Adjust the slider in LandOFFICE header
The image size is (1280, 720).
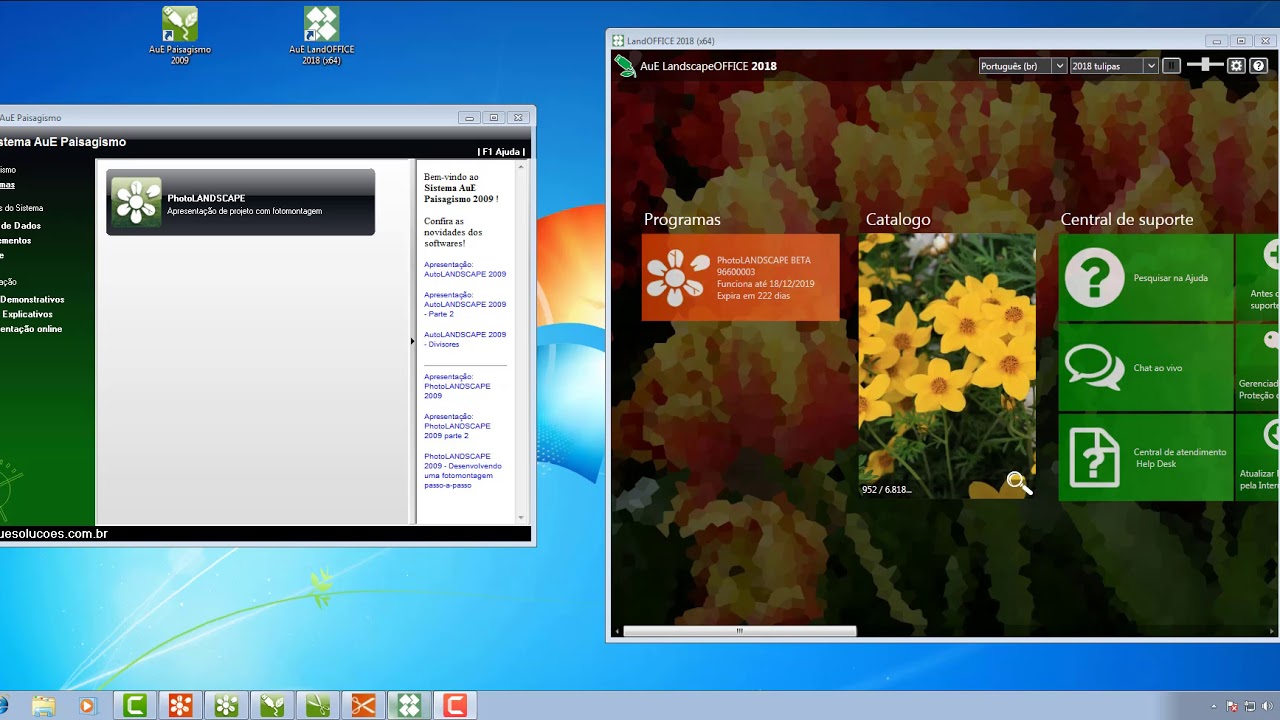pyautogui.click(x=1205, y=65)
